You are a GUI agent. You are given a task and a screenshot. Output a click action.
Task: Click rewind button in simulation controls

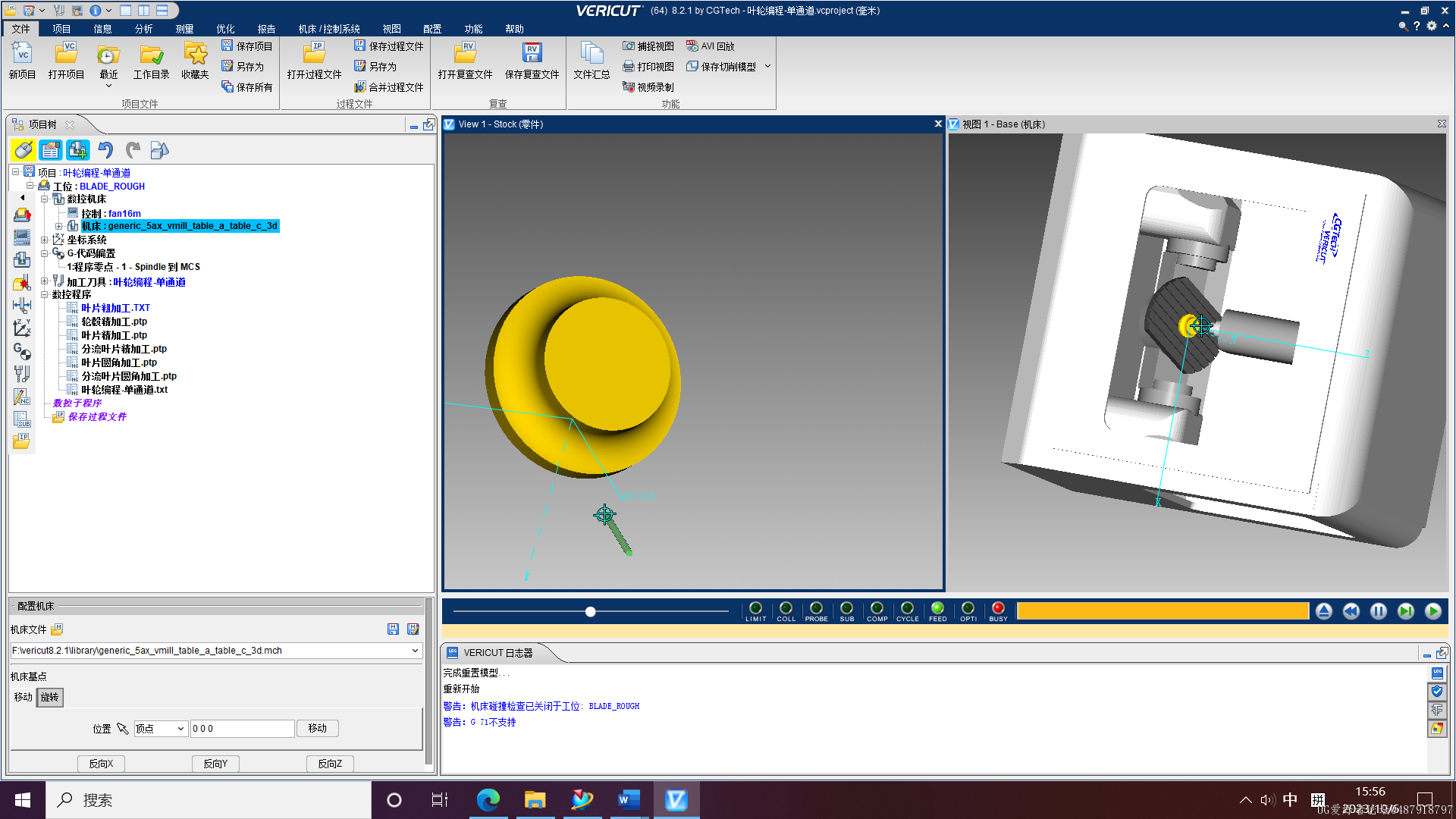coord(1351,611)
